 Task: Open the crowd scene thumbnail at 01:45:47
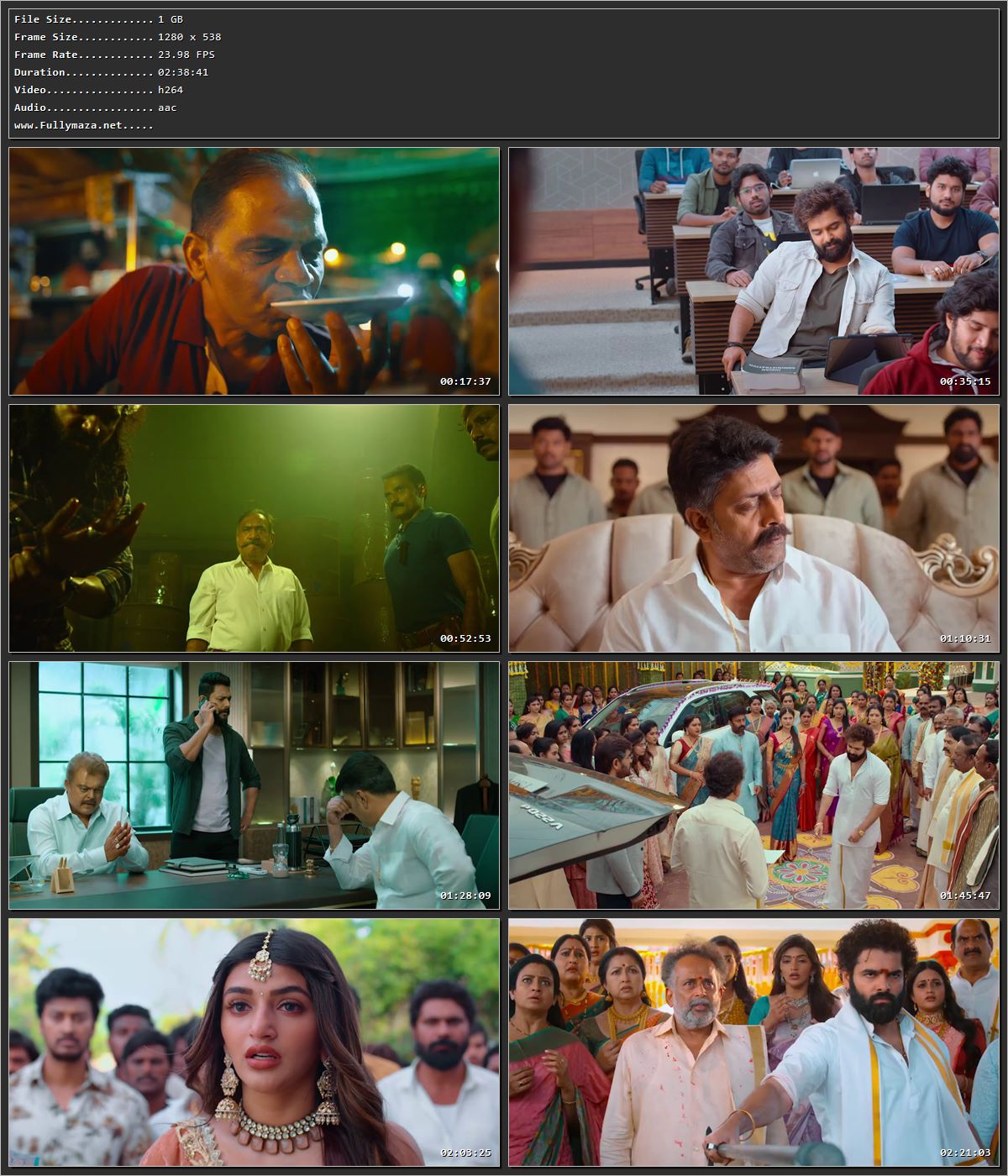click(753, 785)
